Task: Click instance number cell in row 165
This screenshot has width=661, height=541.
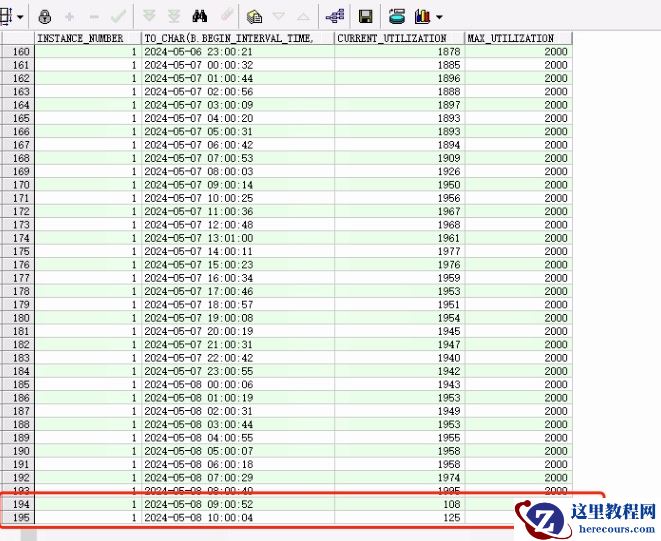Action: click(x=88, y=118)
